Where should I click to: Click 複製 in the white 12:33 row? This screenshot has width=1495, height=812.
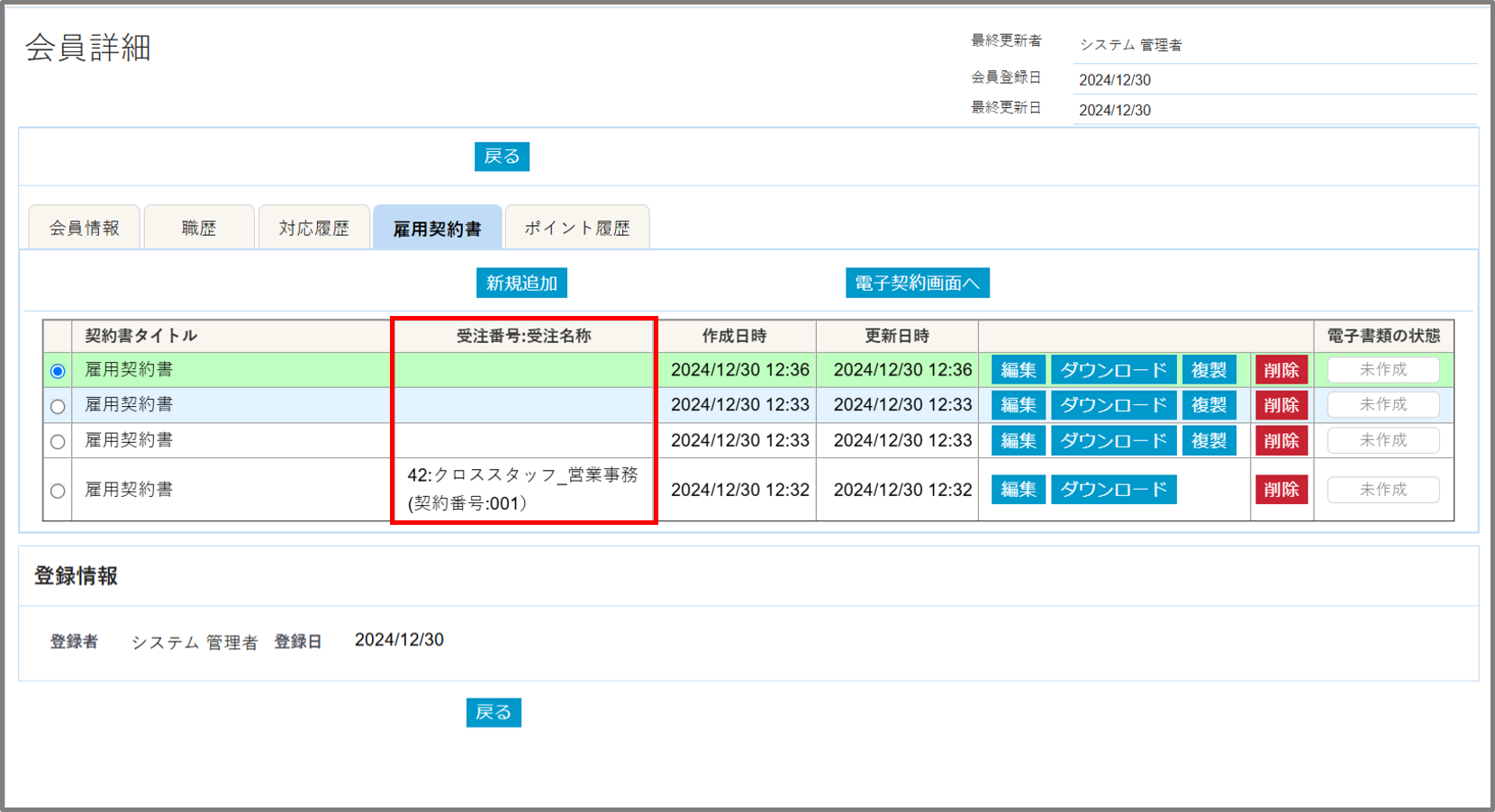tap(1210, 440)
